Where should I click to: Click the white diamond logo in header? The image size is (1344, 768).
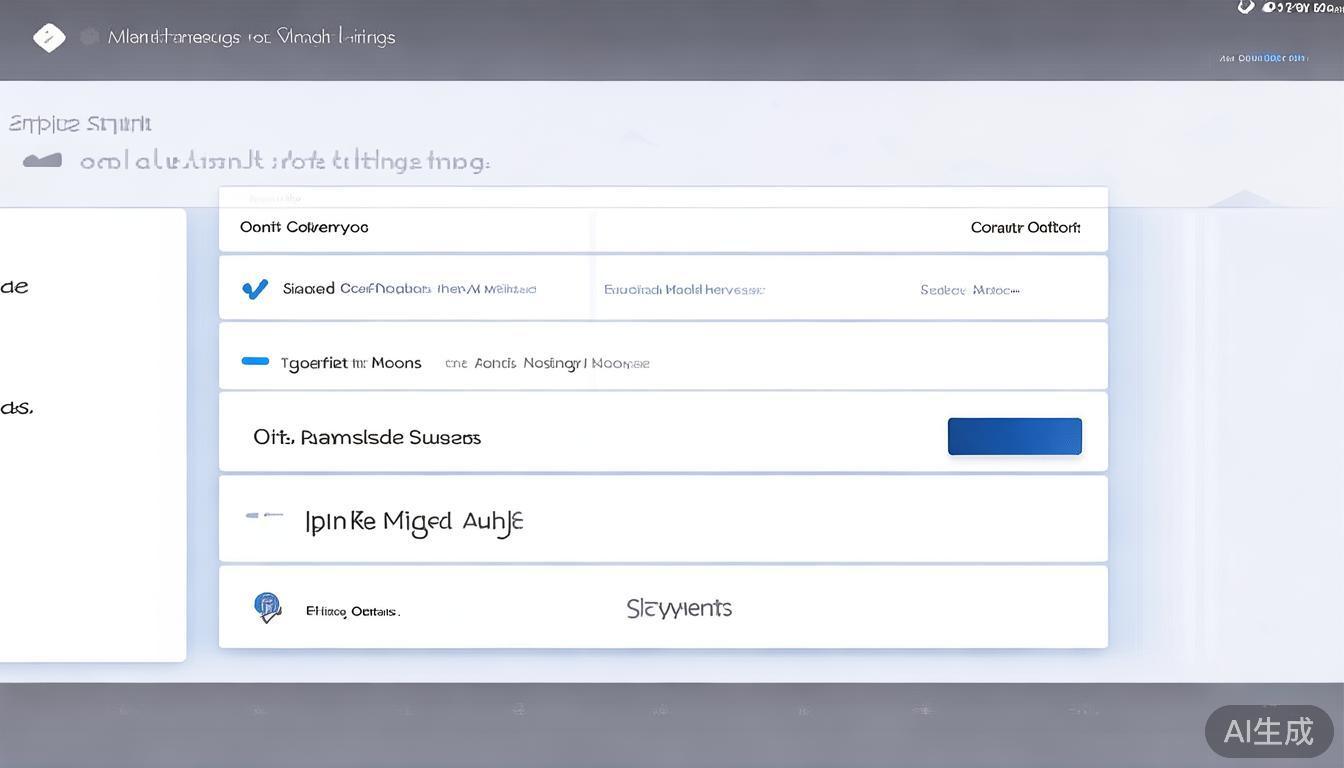[x=49, y=38]
